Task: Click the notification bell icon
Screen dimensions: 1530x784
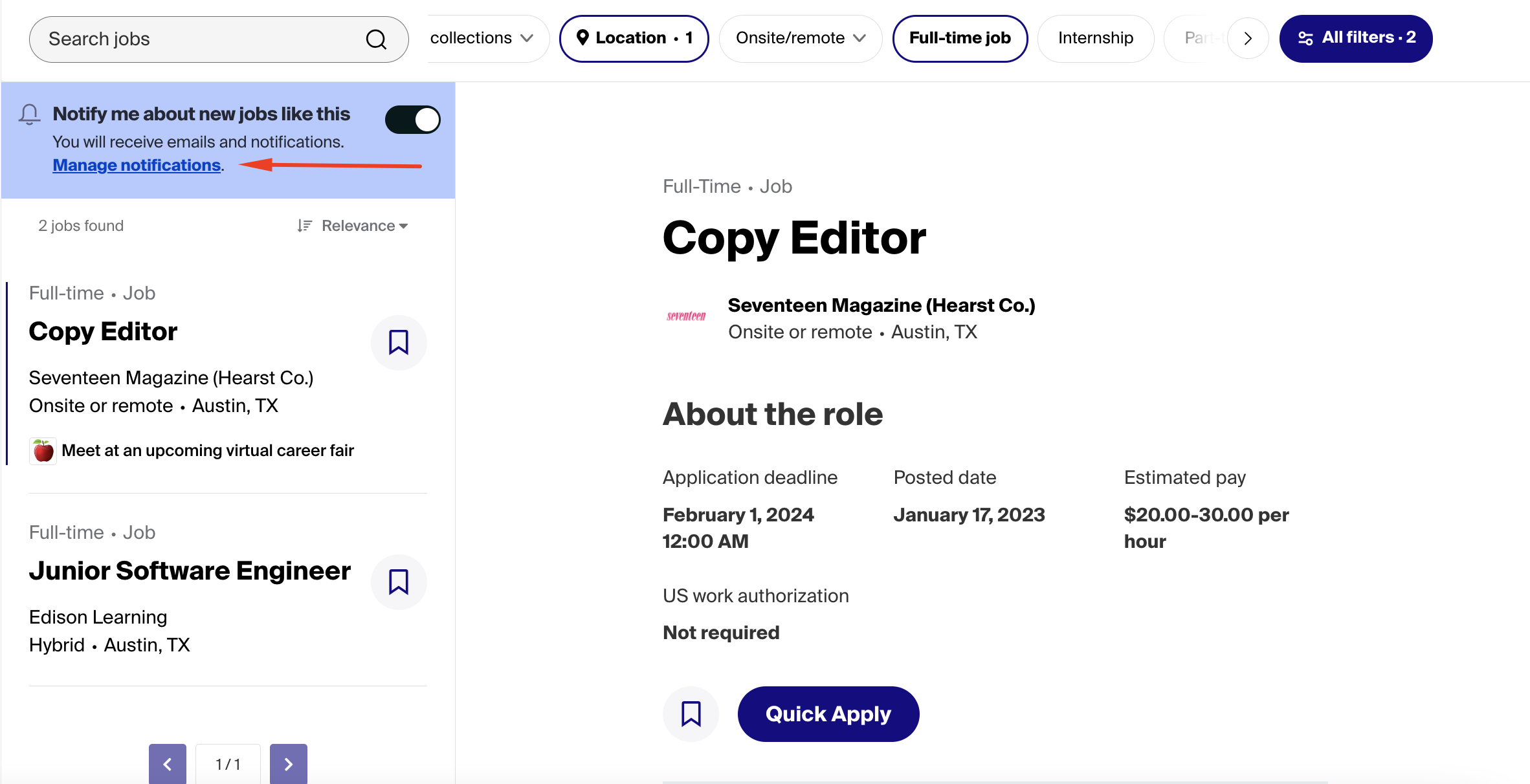Action: (x=29, y=114)
